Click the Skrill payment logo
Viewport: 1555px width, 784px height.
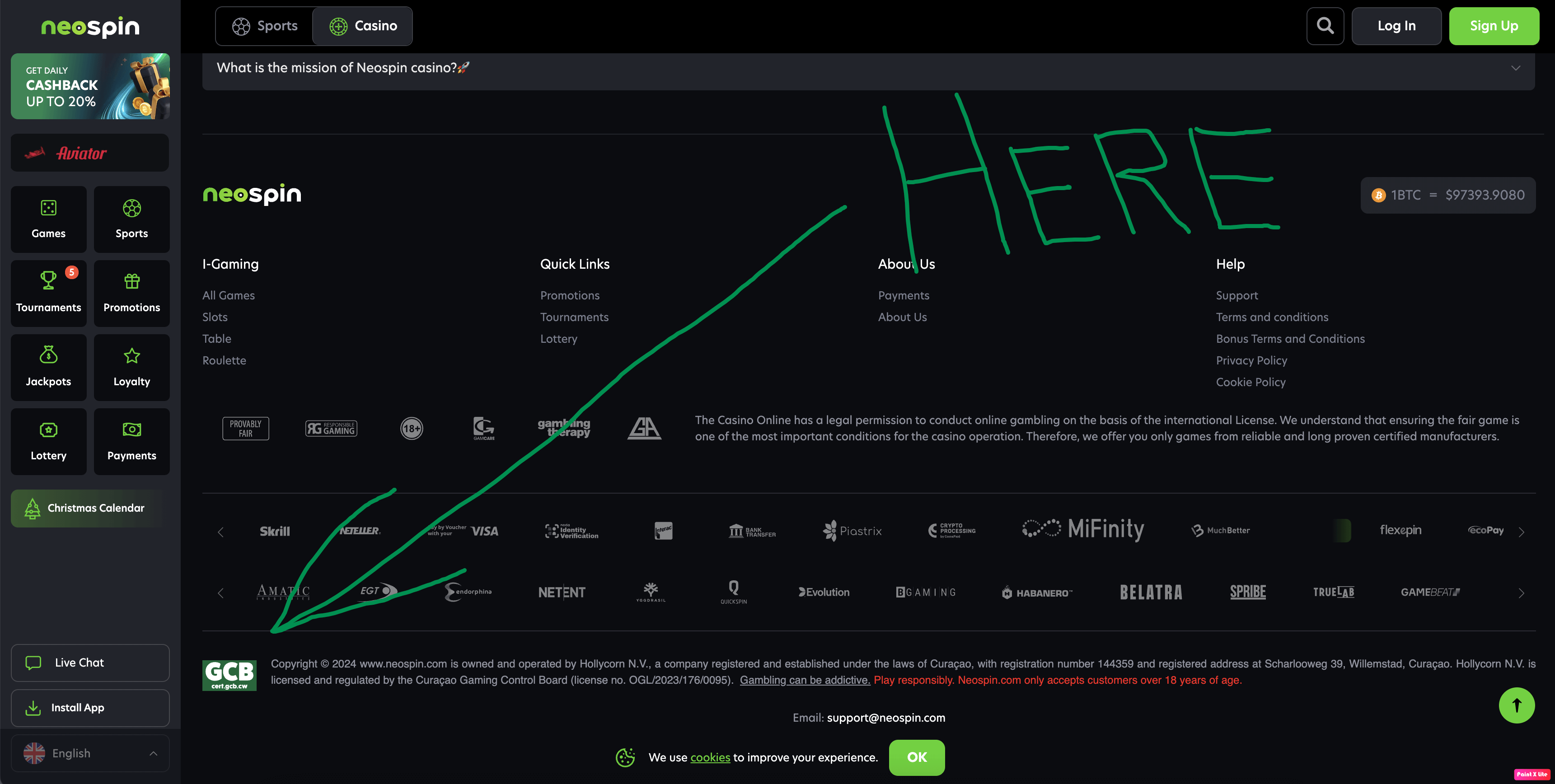point(275,531)
